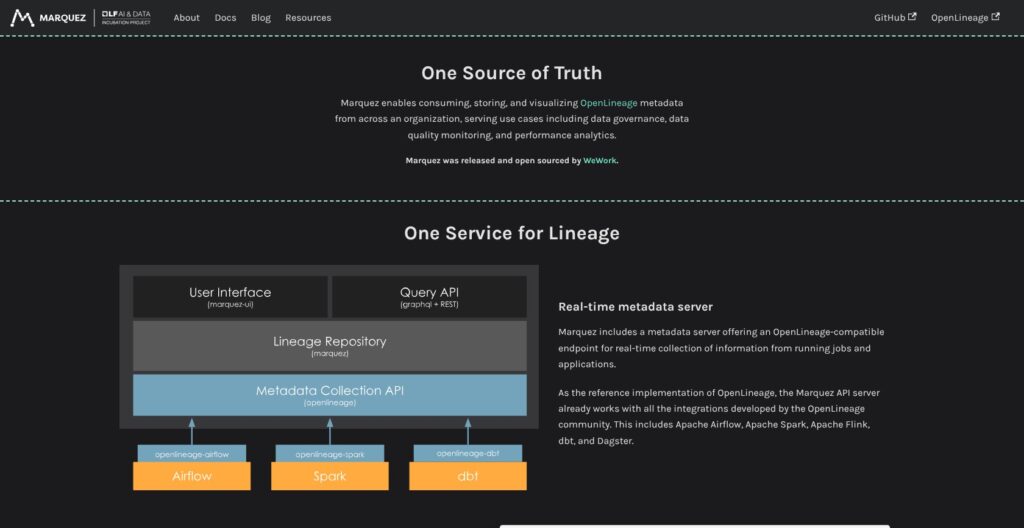Follow the green OpenLineage link in the paragraph
1024x528 pixels.
(609, 103)
